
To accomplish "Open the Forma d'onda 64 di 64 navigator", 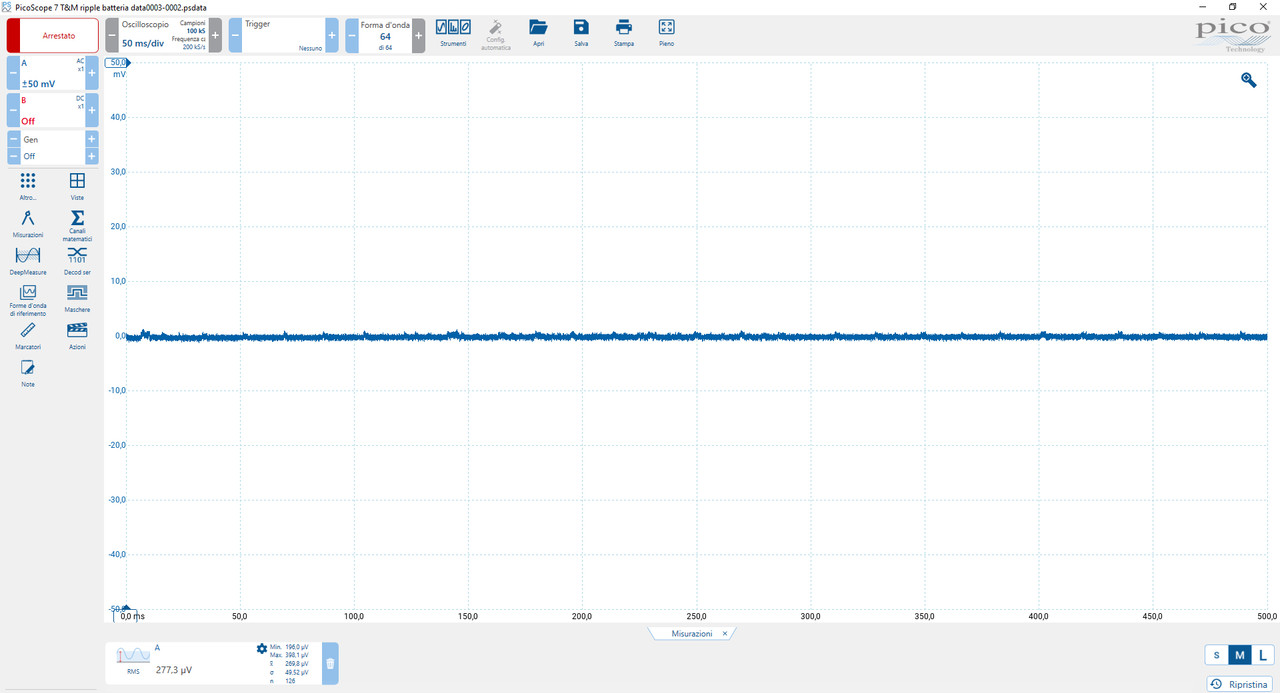I will pos(385,35).
